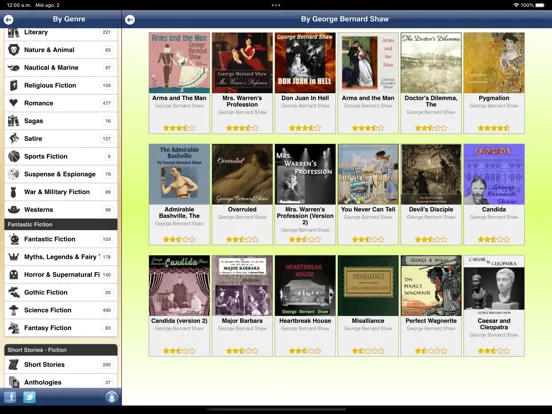Tap the star rating under Pygmalion
Image resolution: width=552 pixels, height=414 pixels.
(x=494, y=128)
